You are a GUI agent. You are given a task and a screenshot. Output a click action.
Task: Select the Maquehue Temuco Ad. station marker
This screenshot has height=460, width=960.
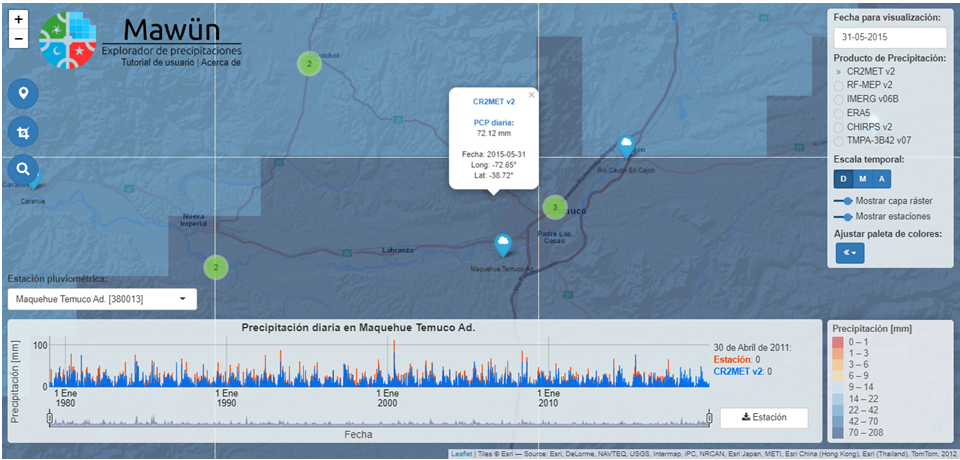click(x=502, y=244)
